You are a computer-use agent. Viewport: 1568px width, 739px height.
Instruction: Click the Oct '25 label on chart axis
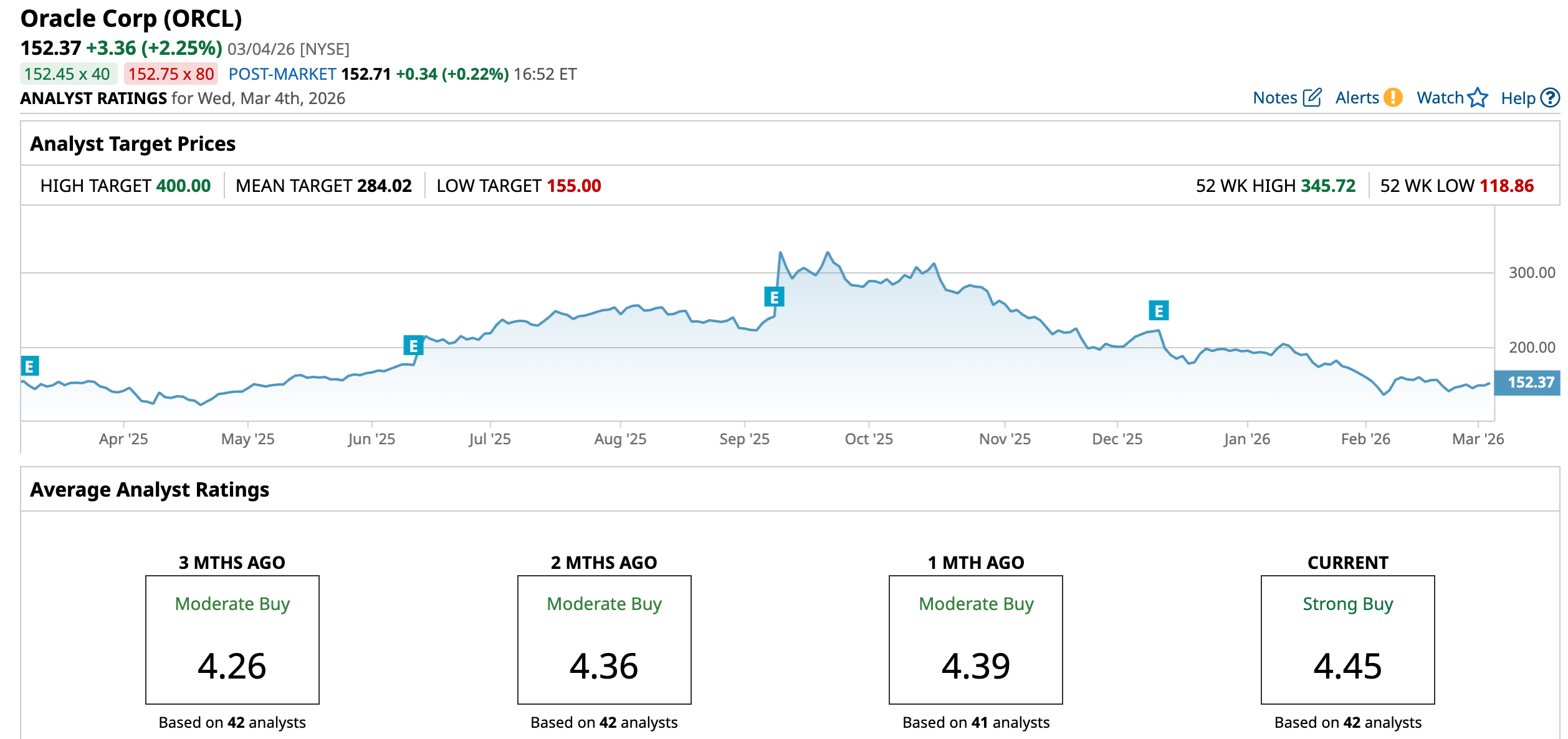[868, 439]
